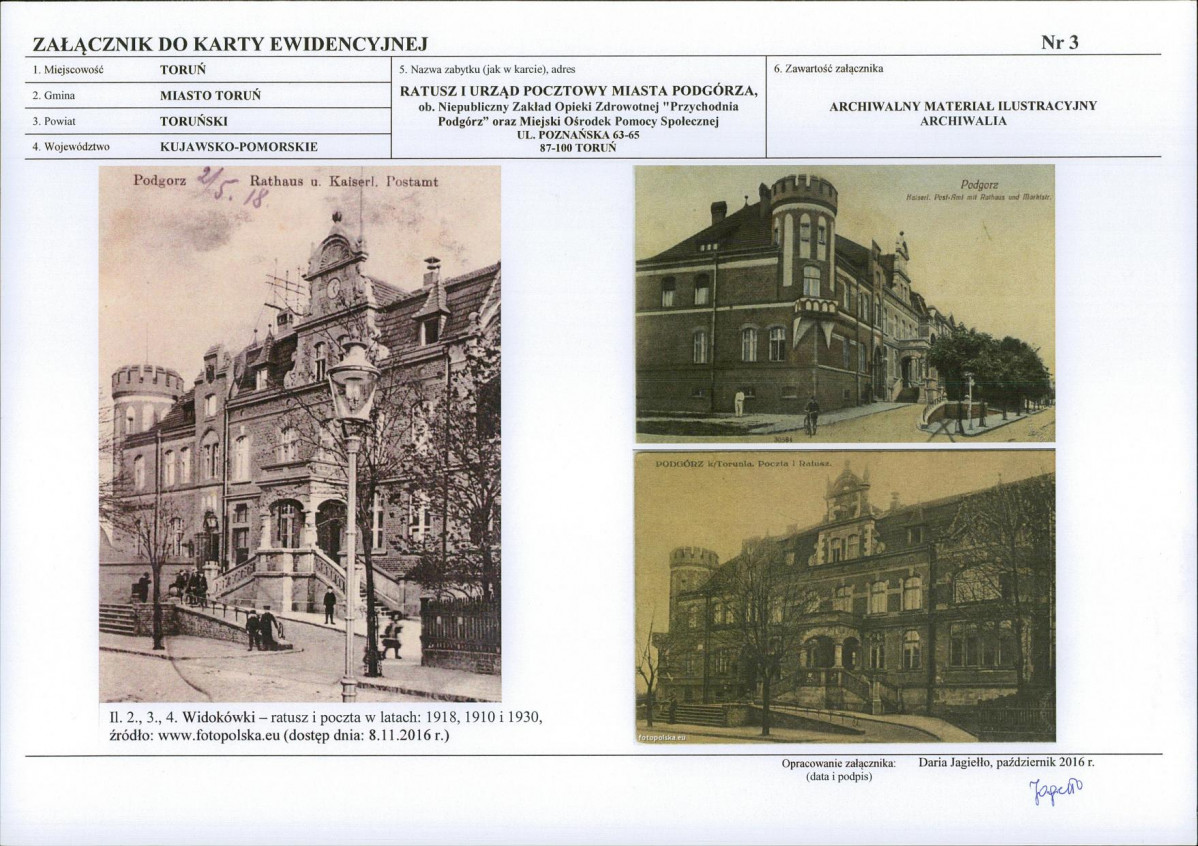Select the TORUŃSKI powiat field value
Image resolution: width=1198 pixels, height=846 pixels.
click(x=193, y=122)
